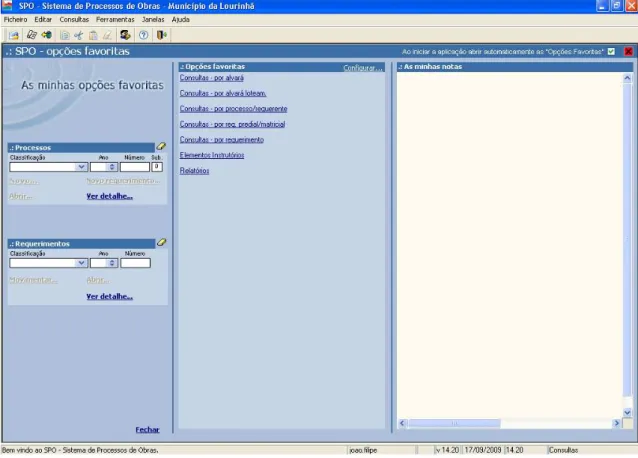Click the copy document toolbar icon
Image resolution: width=638 pixels, height=458 pixels.
pyautogui.click(x=64, y=35)
